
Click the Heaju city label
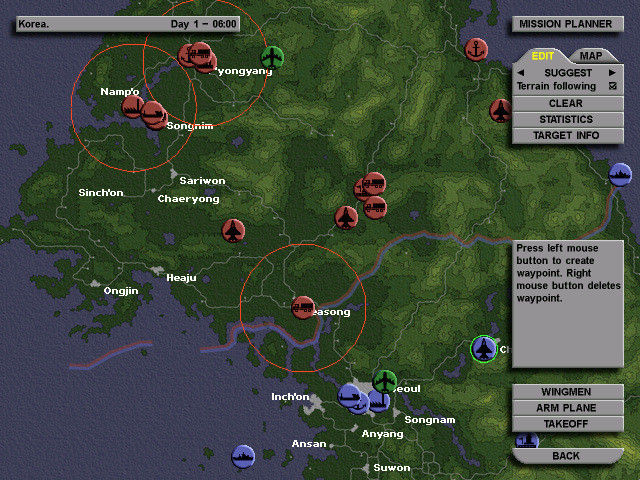click(181, 278)
